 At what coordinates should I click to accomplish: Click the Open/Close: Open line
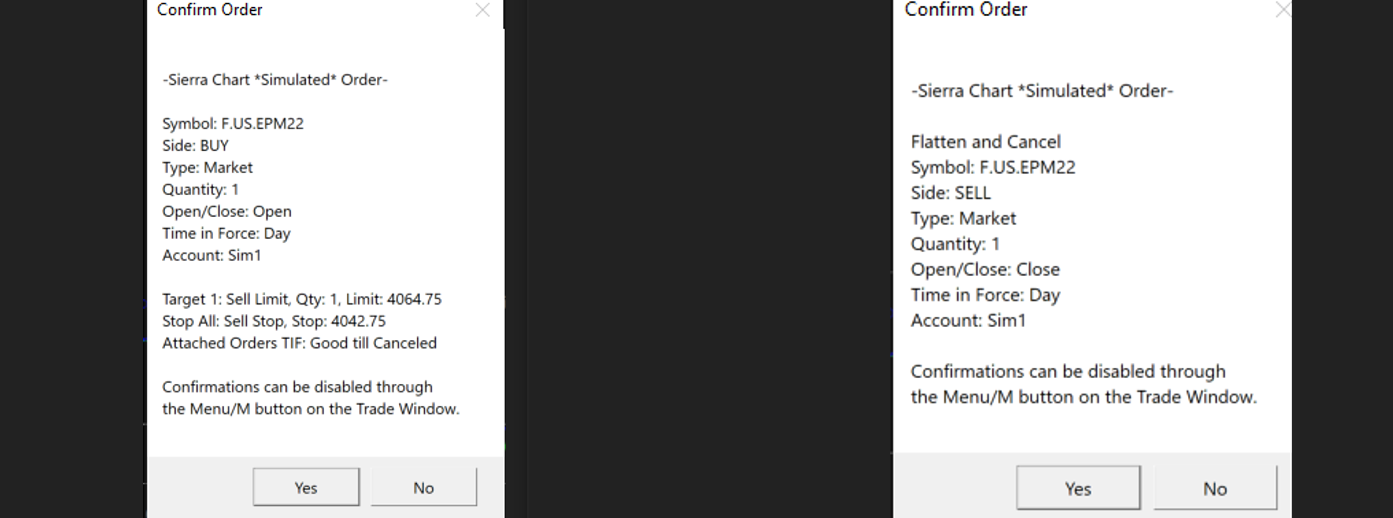(x=227, y=212)
